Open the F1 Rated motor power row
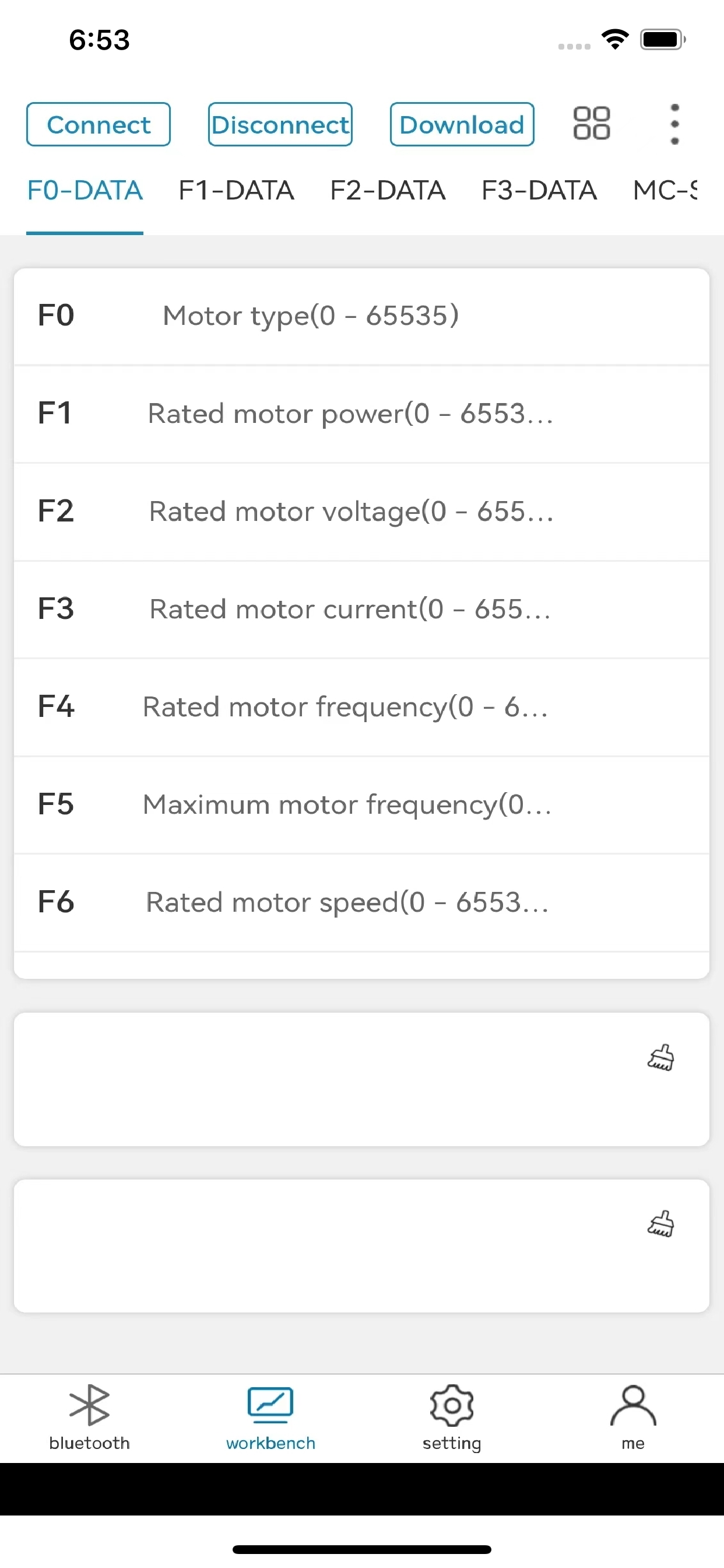 [x=361, y=414]
